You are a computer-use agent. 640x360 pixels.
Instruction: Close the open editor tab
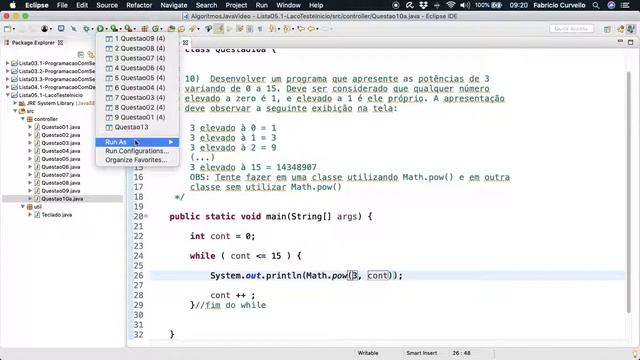[185, 42]
